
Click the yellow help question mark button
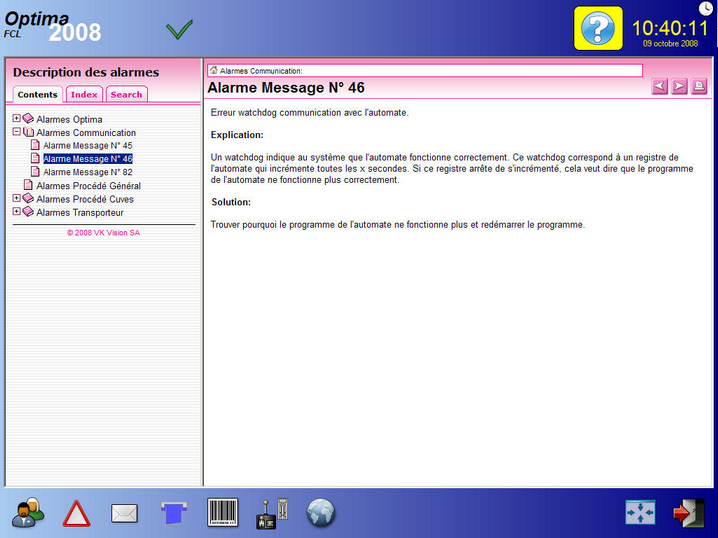click(597, 28)
